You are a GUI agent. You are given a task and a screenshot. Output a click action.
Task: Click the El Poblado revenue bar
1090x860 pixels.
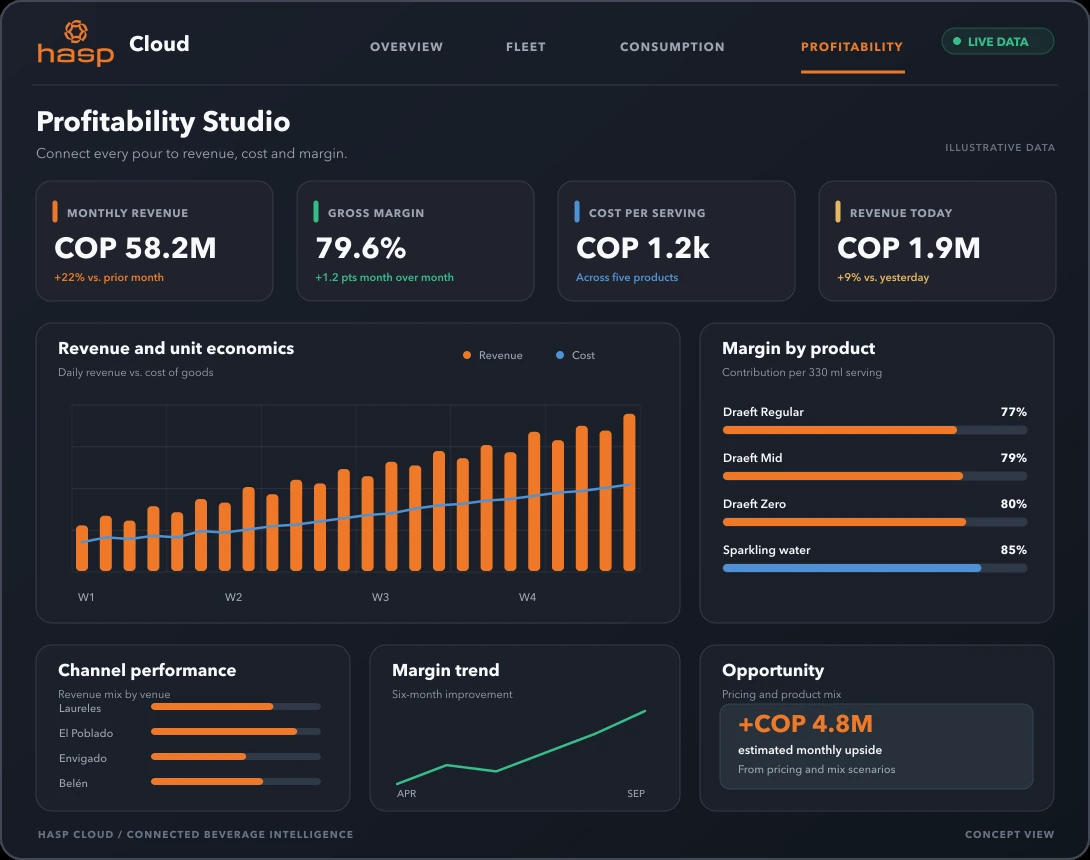236,731
